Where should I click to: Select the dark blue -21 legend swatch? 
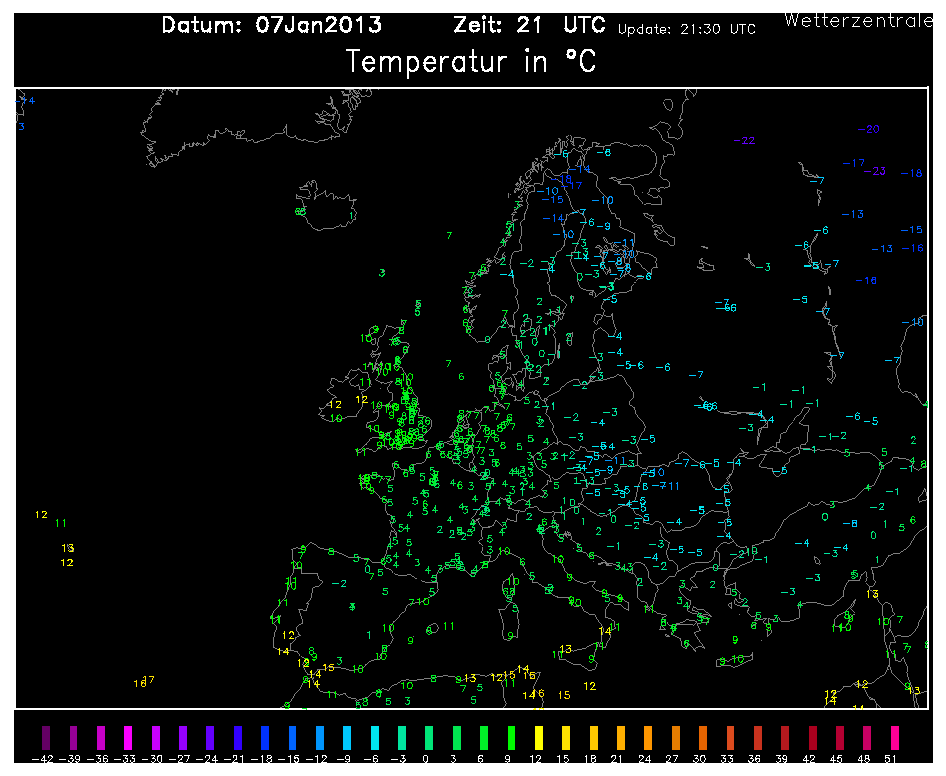pyautogui.click(x=238, y=737)
